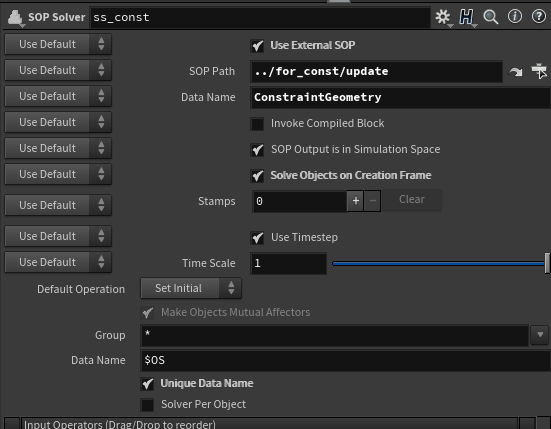Viewport: 551px width, 429px height.
Task: Toggle Solve Objects on Creation Frame
Action: 257,176
